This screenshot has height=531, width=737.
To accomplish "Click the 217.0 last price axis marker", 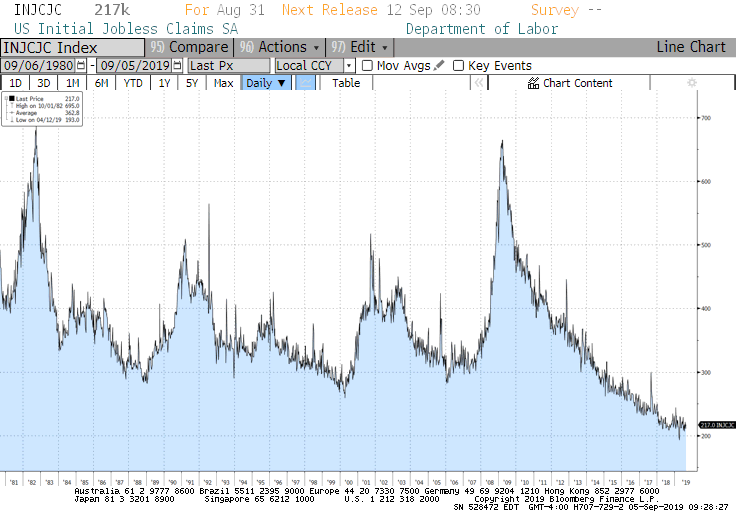I will click(x=716, y=425).
